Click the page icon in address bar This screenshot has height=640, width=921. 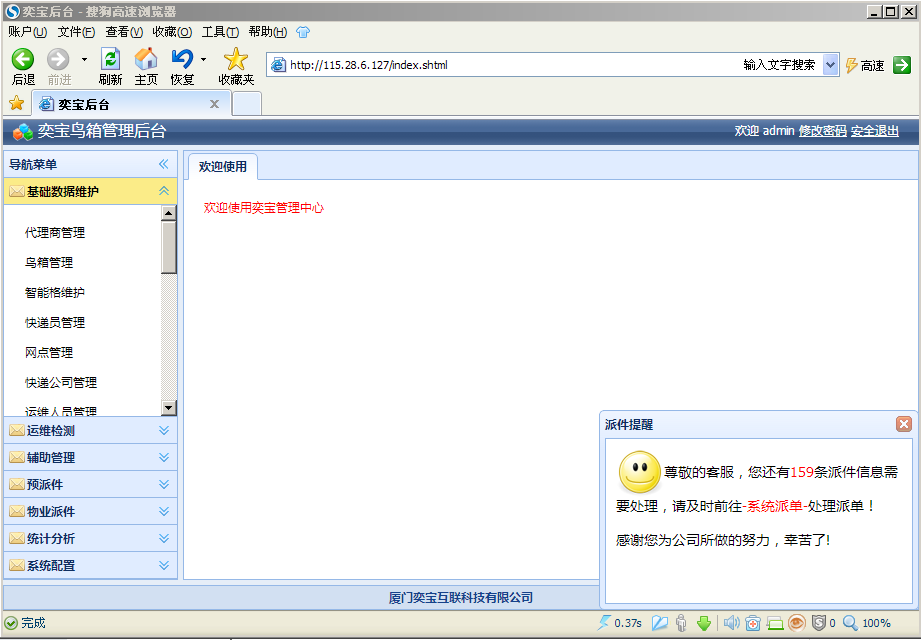click(x=278, y=65)
